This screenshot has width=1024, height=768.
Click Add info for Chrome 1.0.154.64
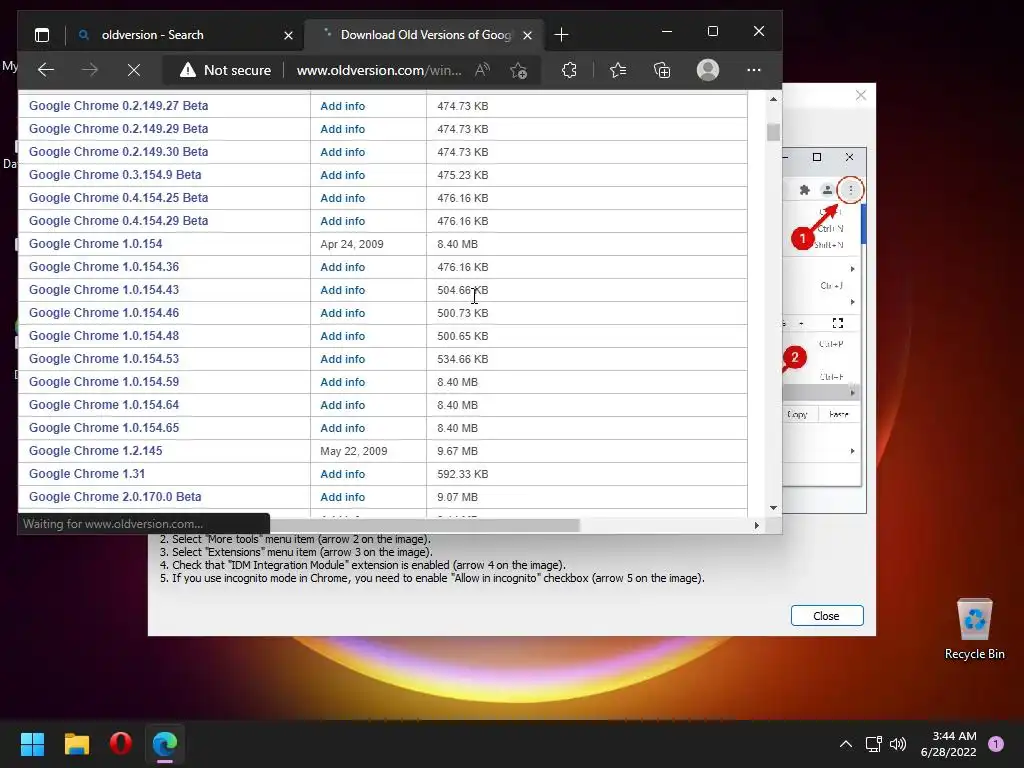342,405
